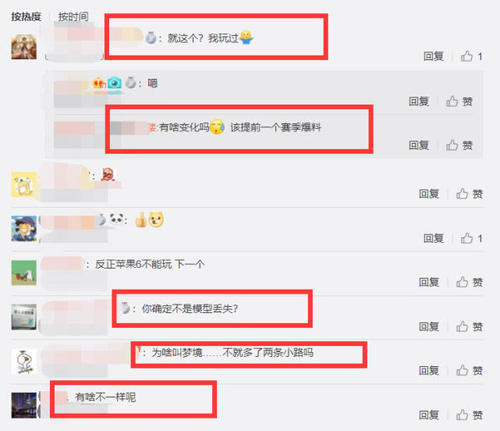Screen dimensions: 500x431
Task: Open the camera badge icon beside the "嗯" reply
Action: coord(114,83)
